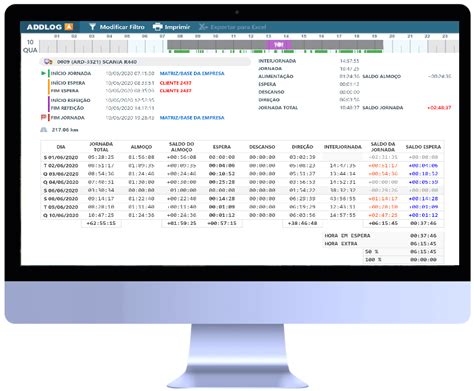Click INÍCIO ESPERA event label
The height and width of the screenshot is (391, 474).
click(x=68, y=83)
